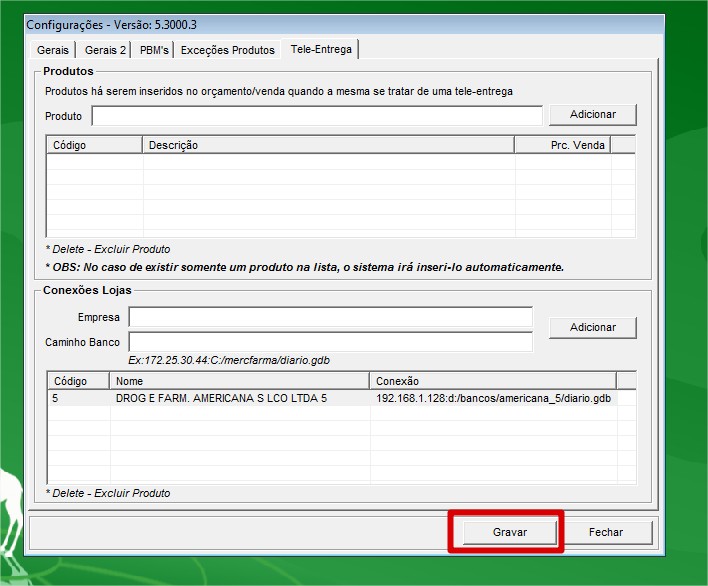
Task: Click the Código header in the Produtos table
Action: coord(94,145)
